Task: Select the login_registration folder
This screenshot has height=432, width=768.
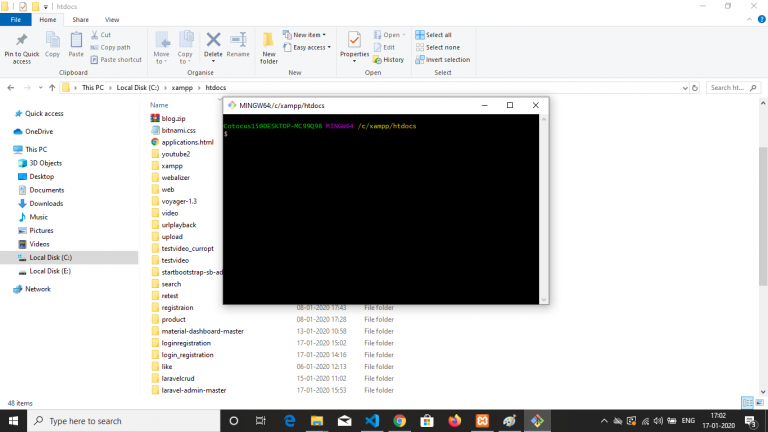Action: [x=187, y=355]
